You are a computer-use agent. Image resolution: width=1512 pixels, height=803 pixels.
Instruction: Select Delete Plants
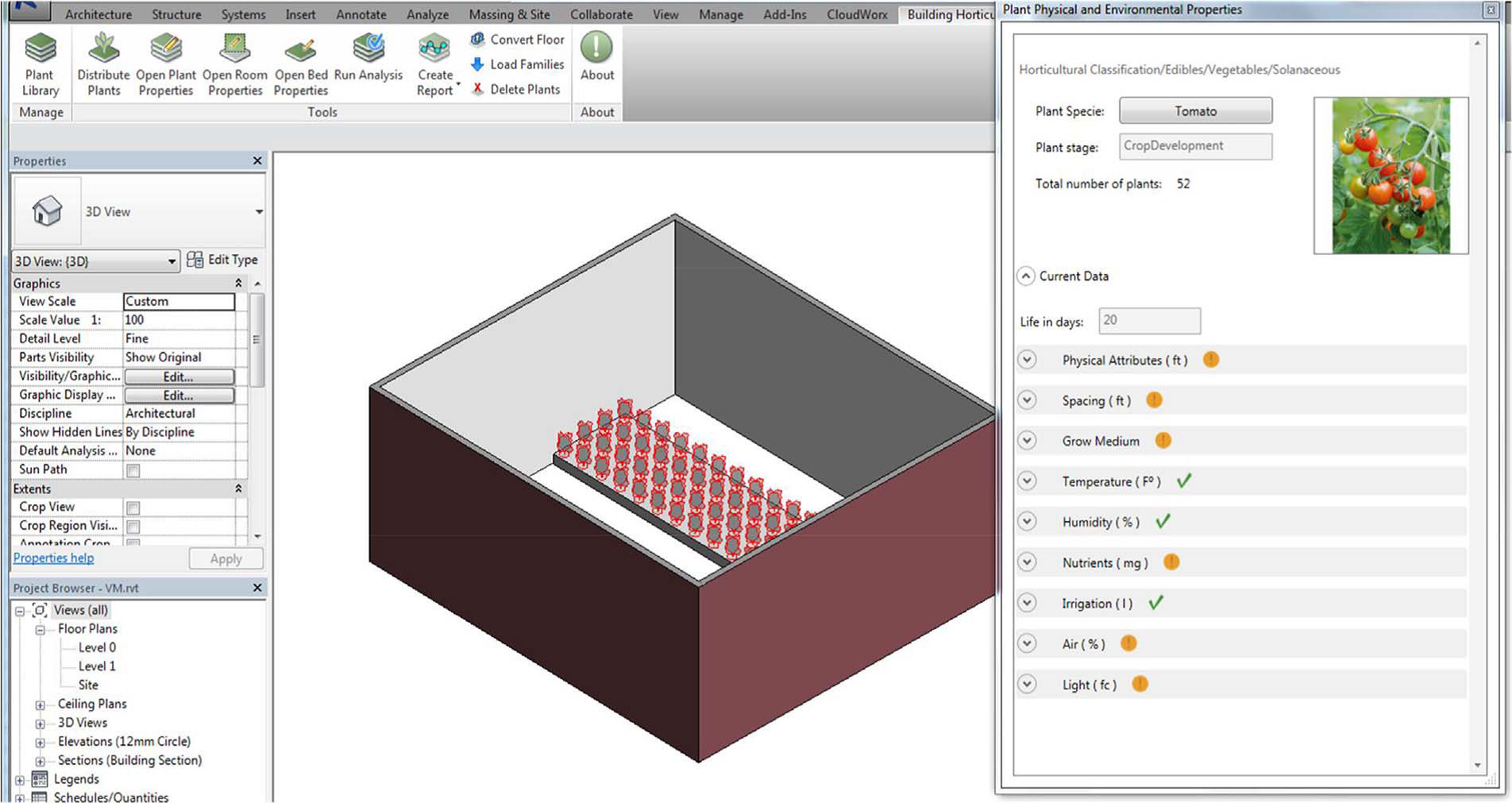coord(516,89)
